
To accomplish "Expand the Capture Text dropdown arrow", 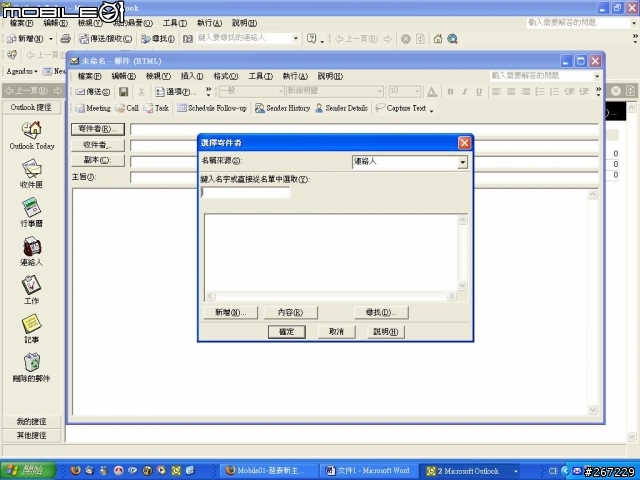I will coord(431,109).
